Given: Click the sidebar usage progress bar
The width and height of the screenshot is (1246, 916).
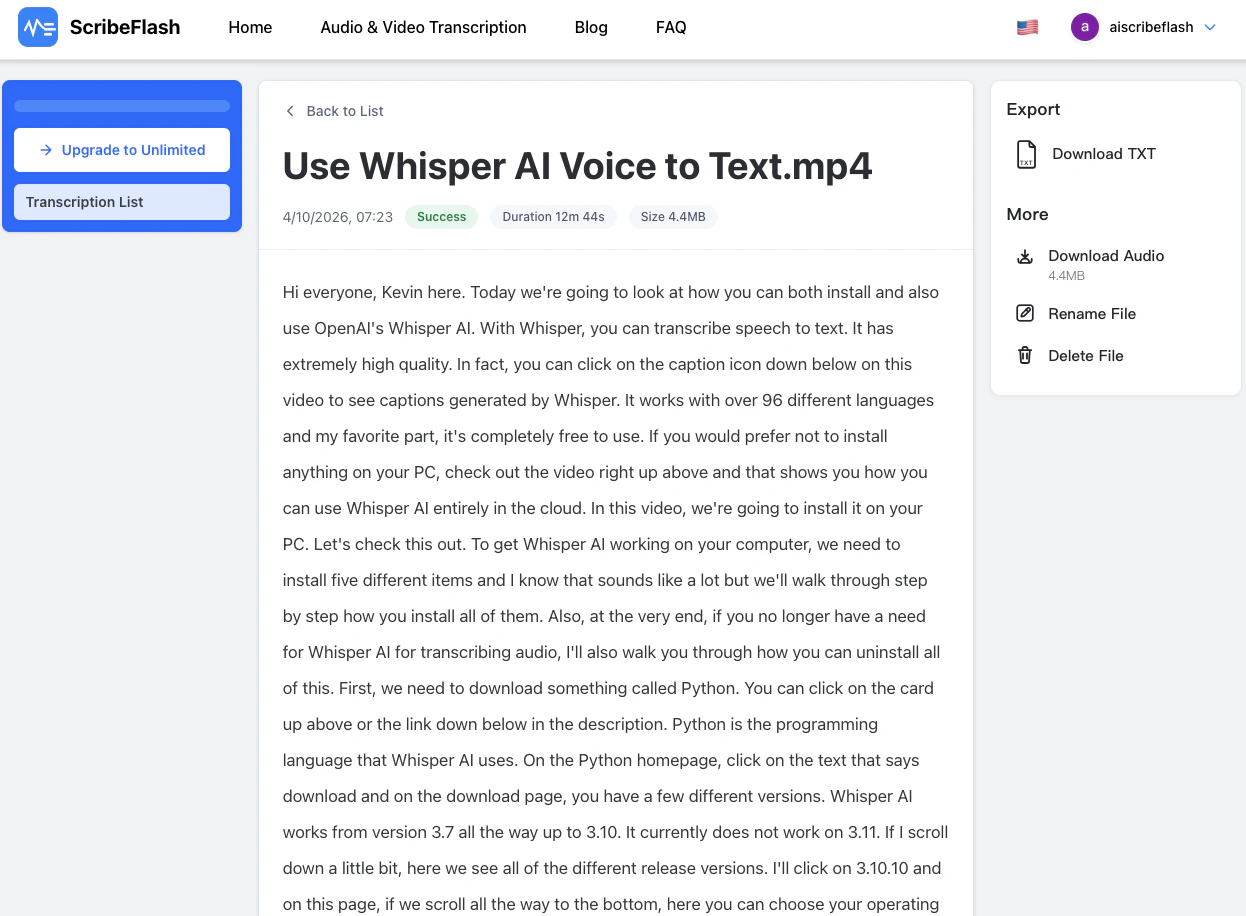Looking at the screenshot, I should [122, 106].
